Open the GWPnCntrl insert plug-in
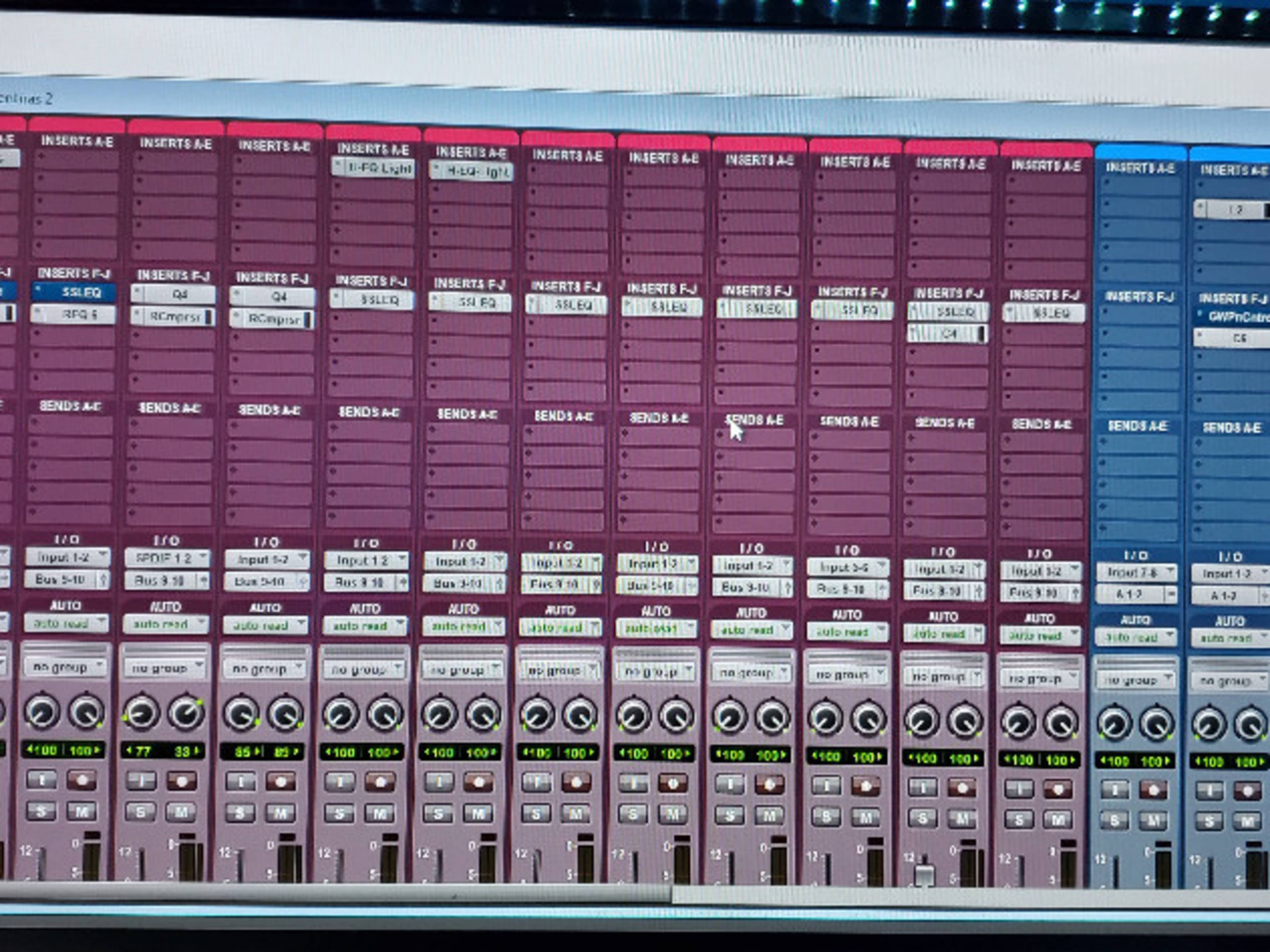This screenshot has height=952, width=1270. pos(1232,316)
